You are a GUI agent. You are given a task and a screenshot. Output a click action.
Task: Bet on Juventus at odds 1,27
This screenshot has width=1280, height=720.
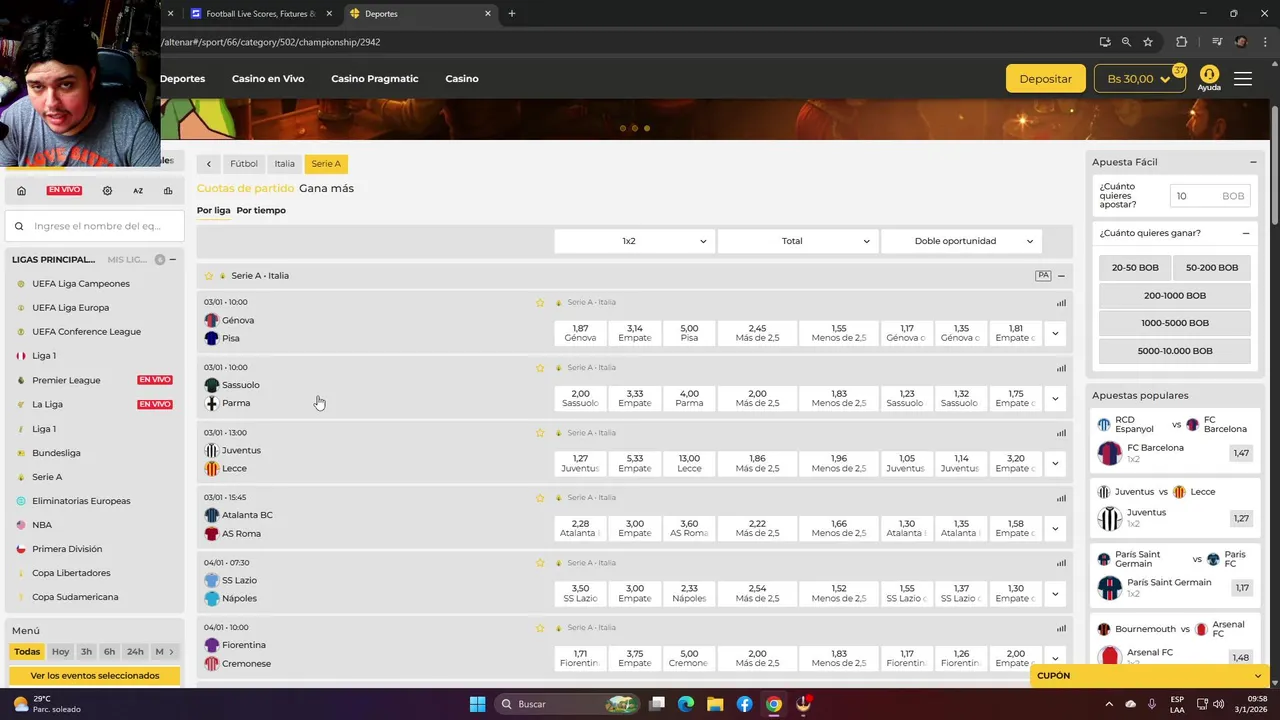(580, 463)
